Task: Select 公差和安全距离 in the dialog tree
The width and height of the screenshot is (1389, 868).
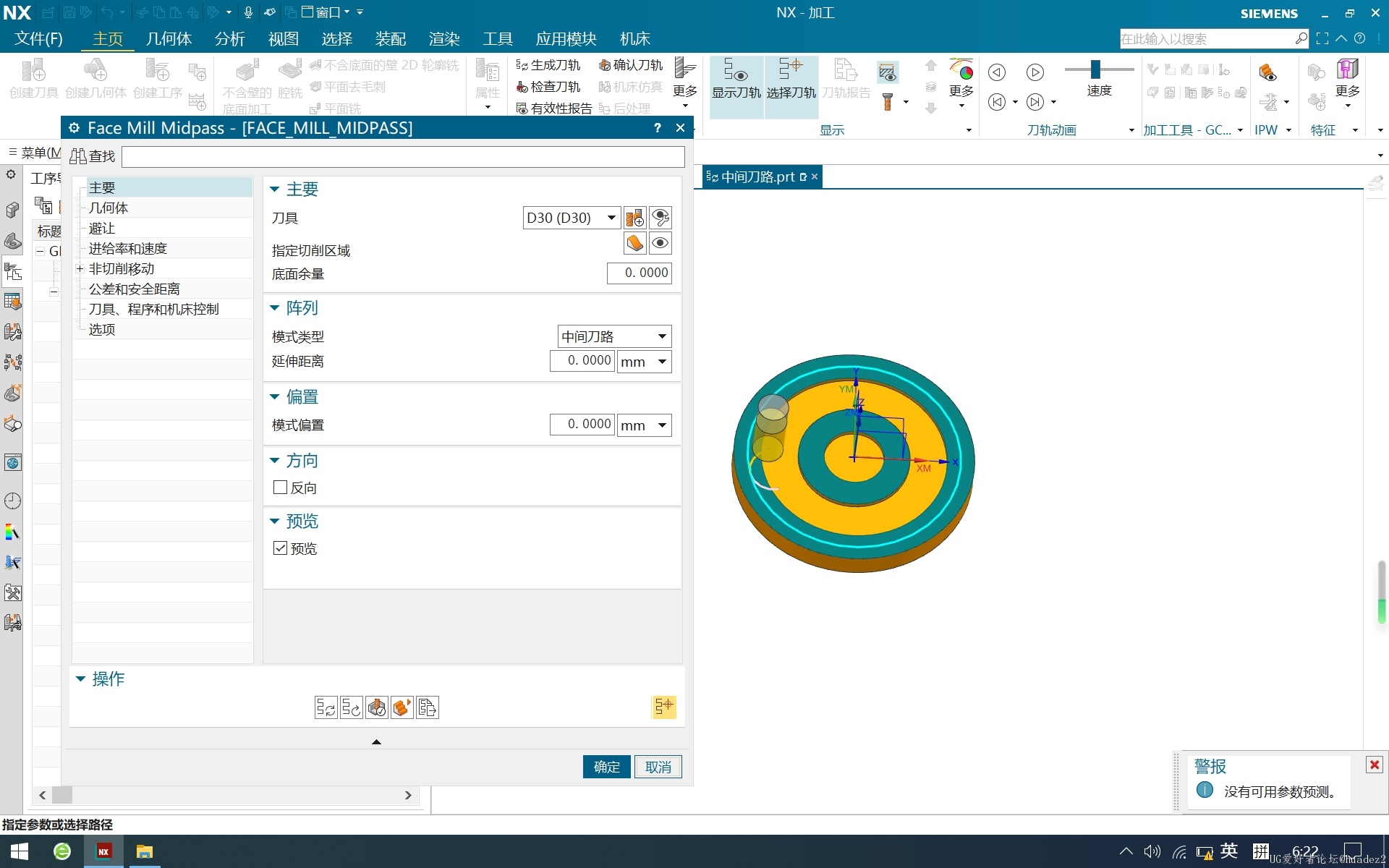Action: (x=135, y=289)
